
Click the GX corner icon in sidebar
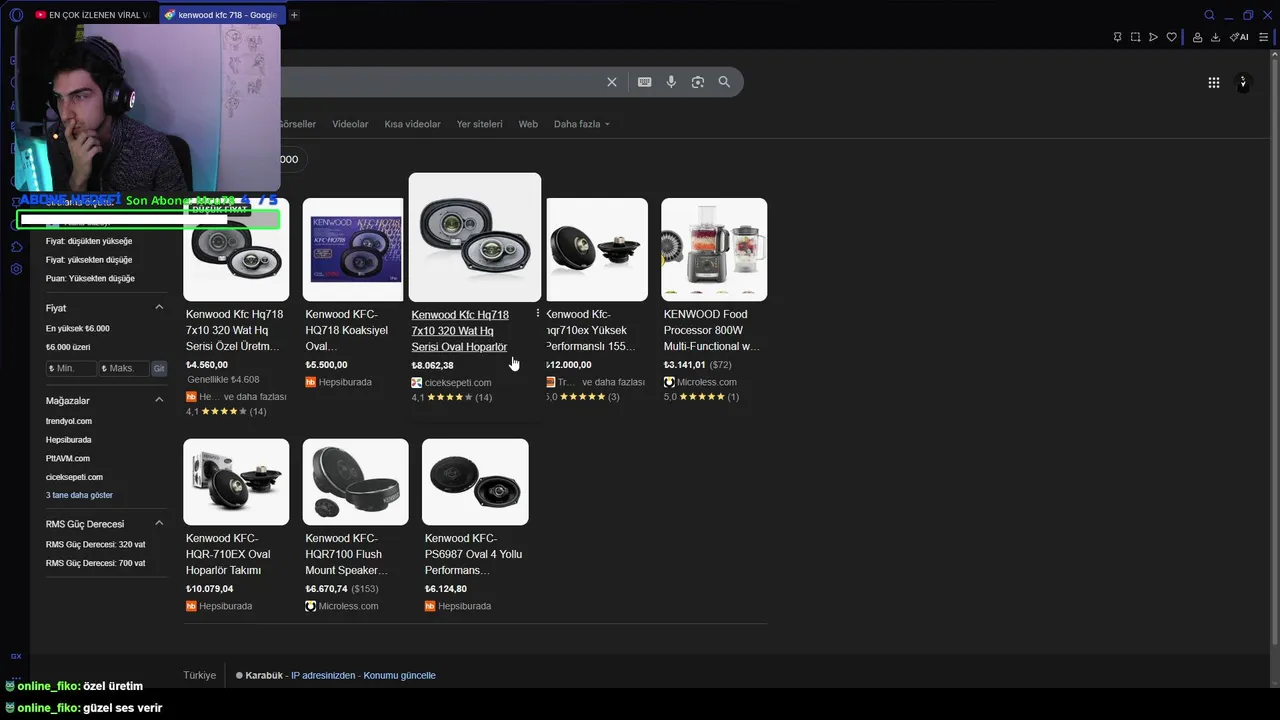(16, 656)
